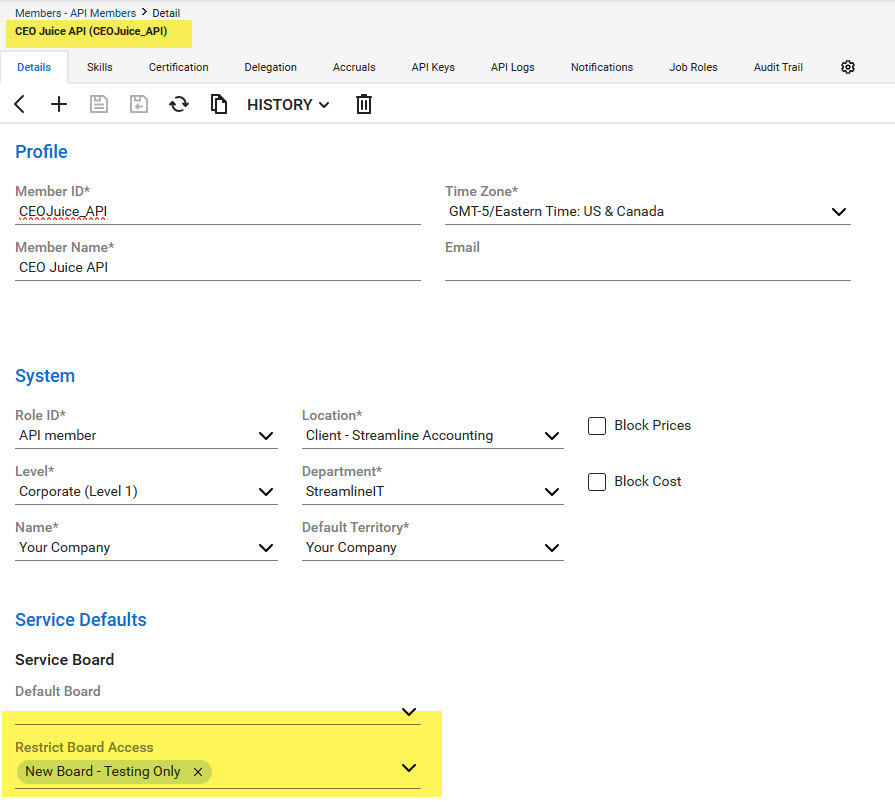Open the HISTORY dropdown menu
Screen dimensions: 895x802
[288, 105]
